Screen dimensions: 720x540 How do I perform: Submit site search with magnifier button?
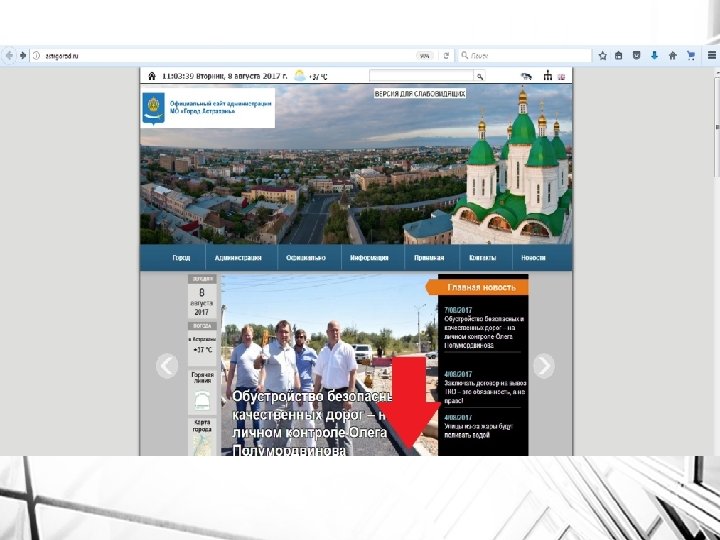click(x=479, y=76)
